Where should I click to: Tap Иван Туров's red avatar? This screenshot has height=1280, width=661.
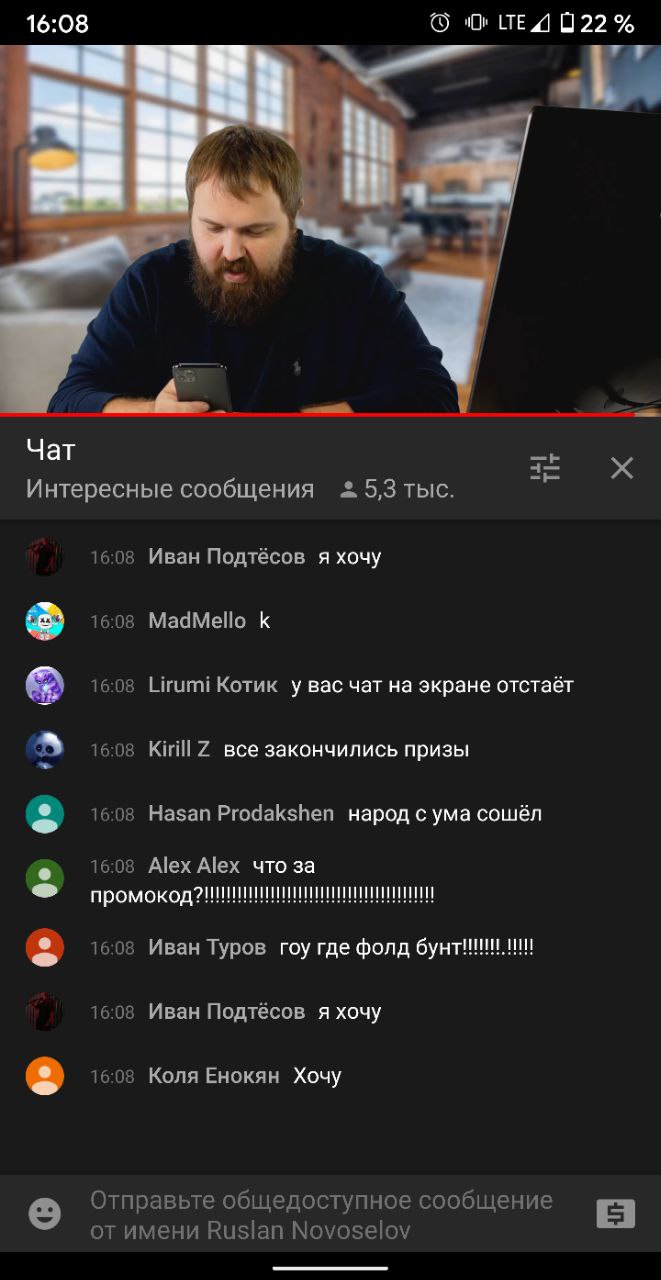45,947
